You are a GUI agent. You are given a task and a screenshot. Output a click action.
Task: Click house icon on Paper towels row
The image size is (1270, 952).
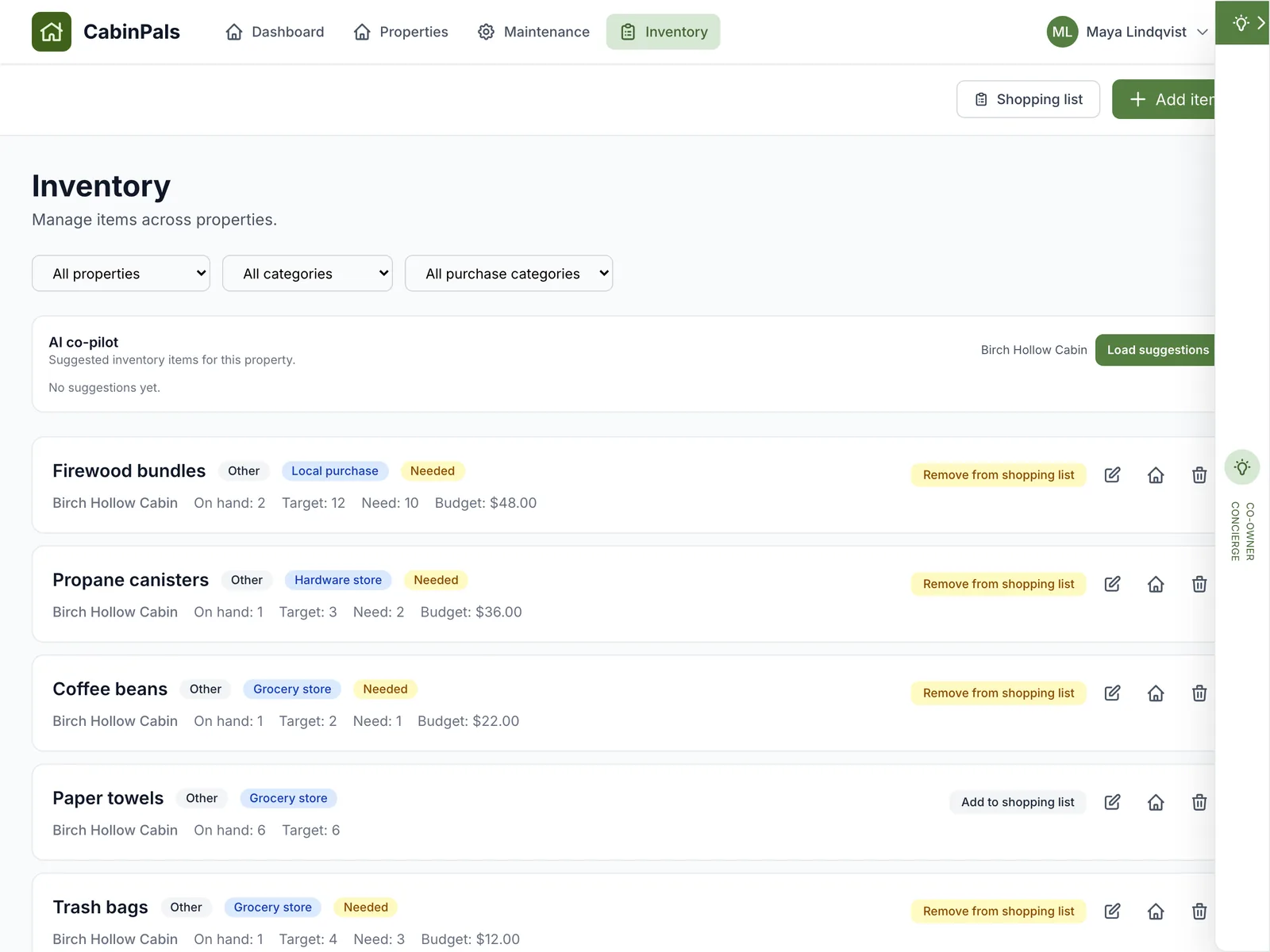[x=1156, y=802]
